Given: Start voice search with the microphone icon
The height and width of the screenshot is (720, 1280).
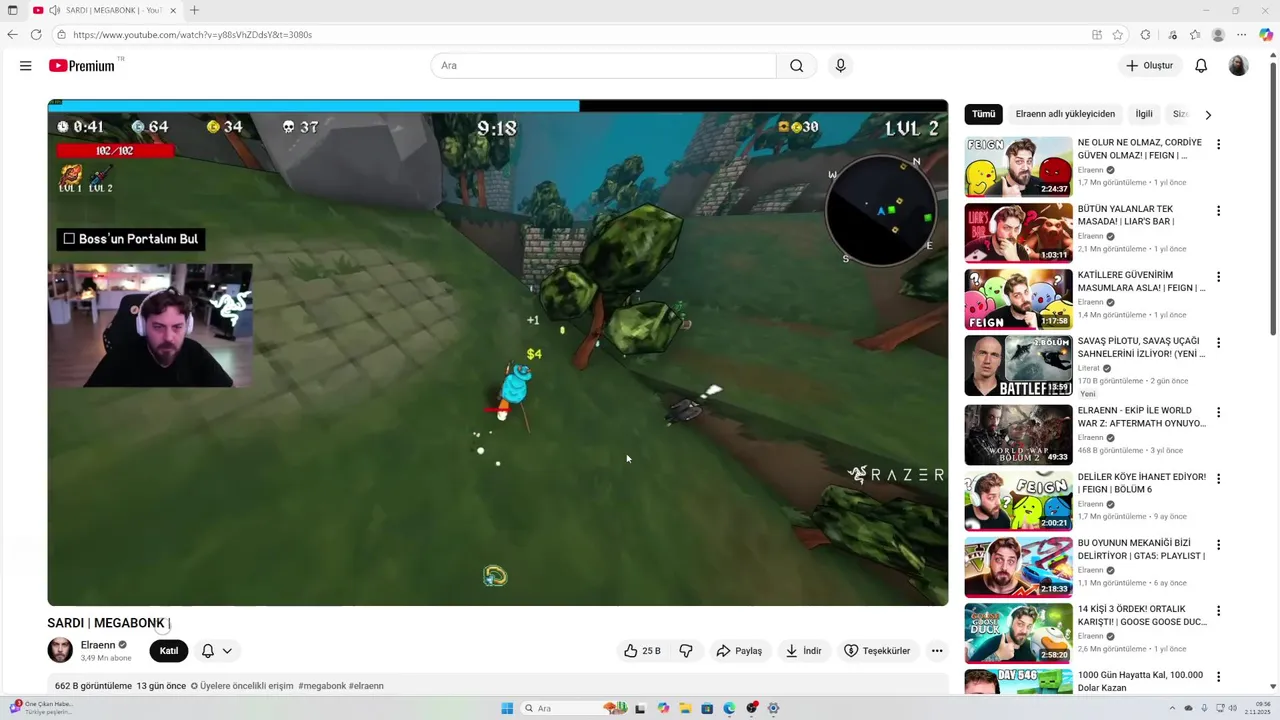Looking at the screenshot, I should coord(840,66).
